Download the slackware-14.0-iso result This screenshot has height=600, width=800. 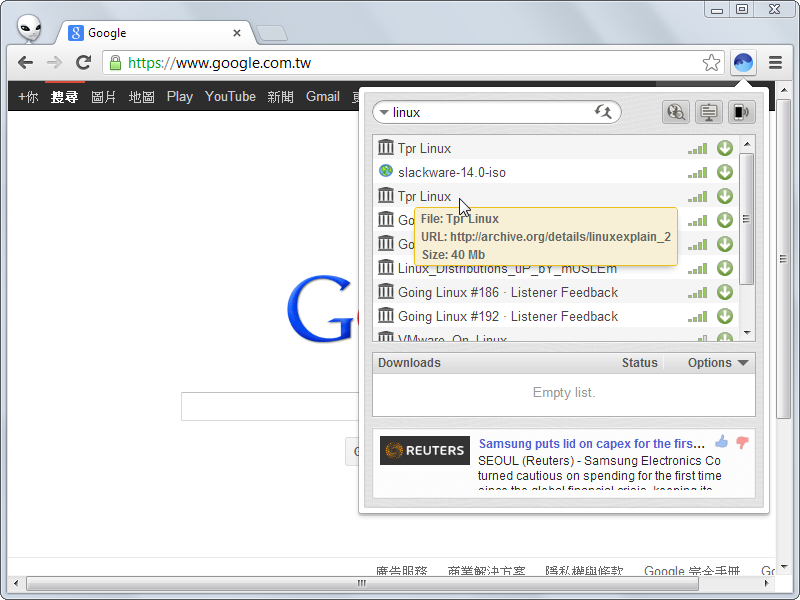(724, 172)
